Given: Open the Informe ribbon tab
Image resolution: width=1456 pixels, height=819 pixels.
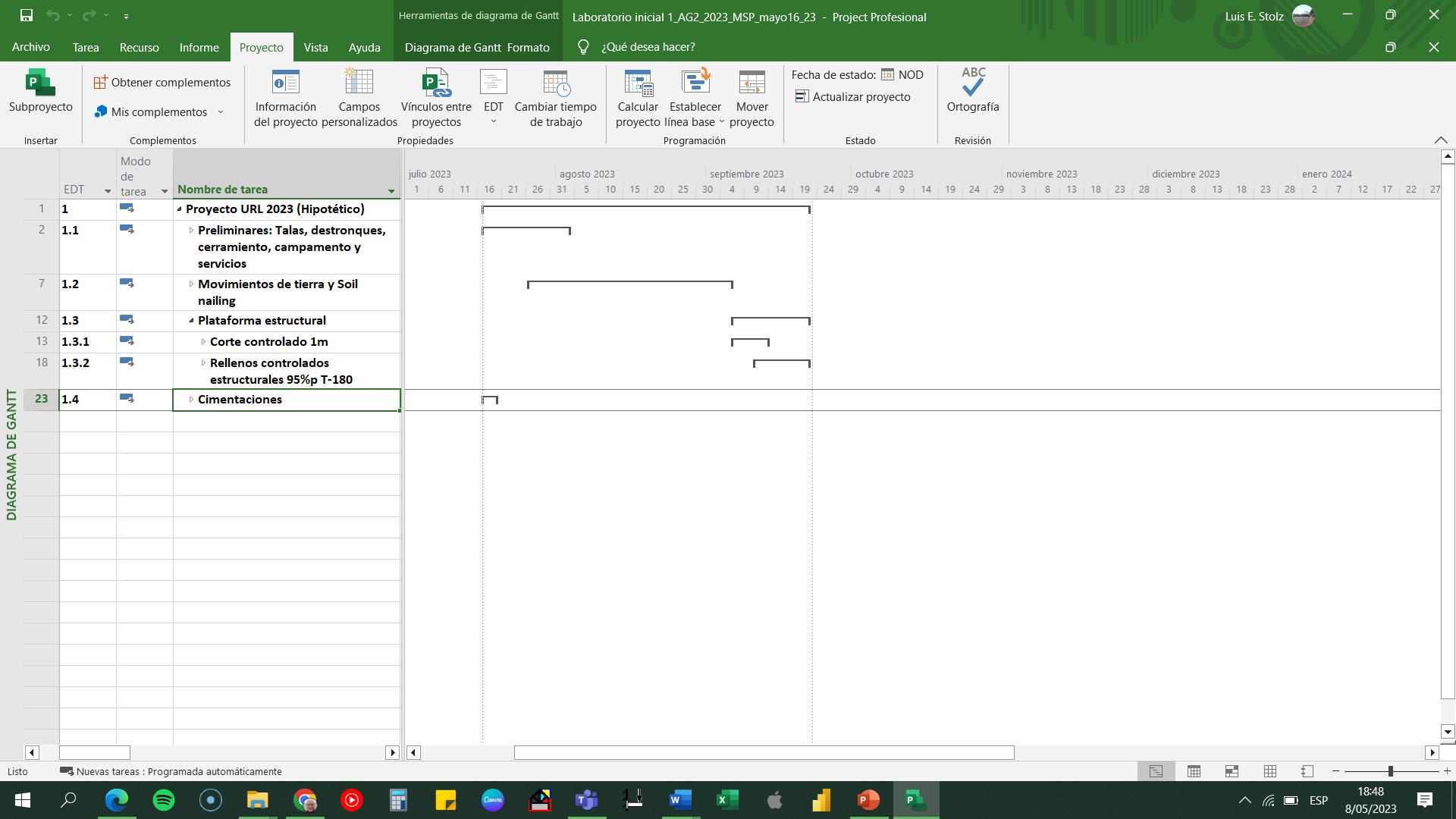Looking at the screenshot, I should tap(199, 47).
